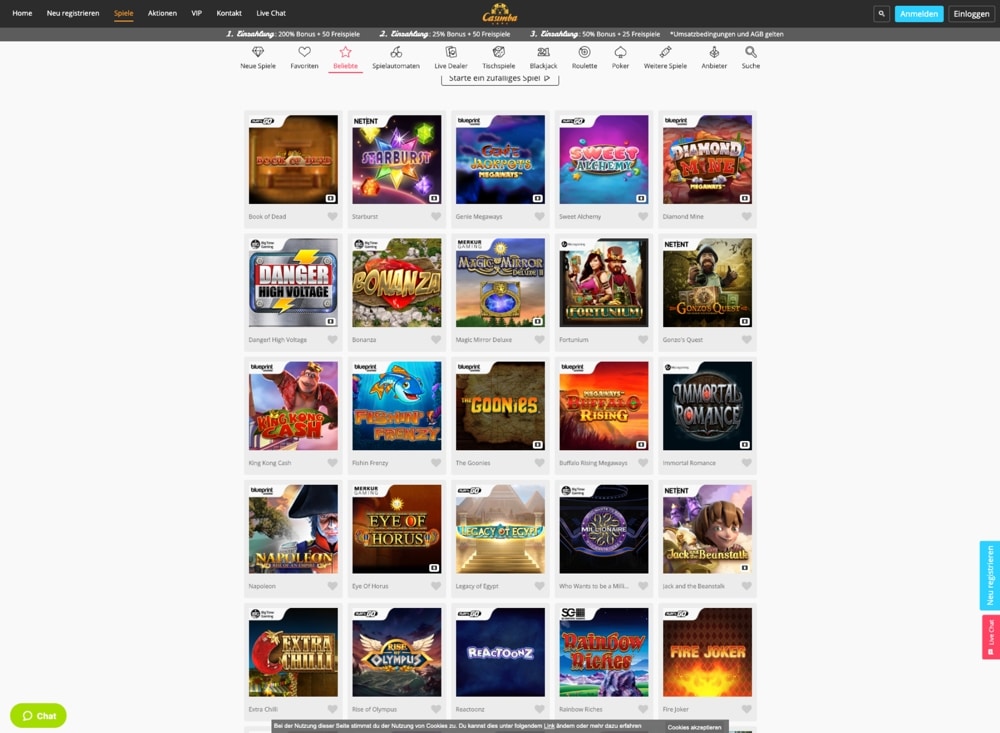Screen dimensions: 1000x733
Task: Open the Poker category
Action: [621, 57]
